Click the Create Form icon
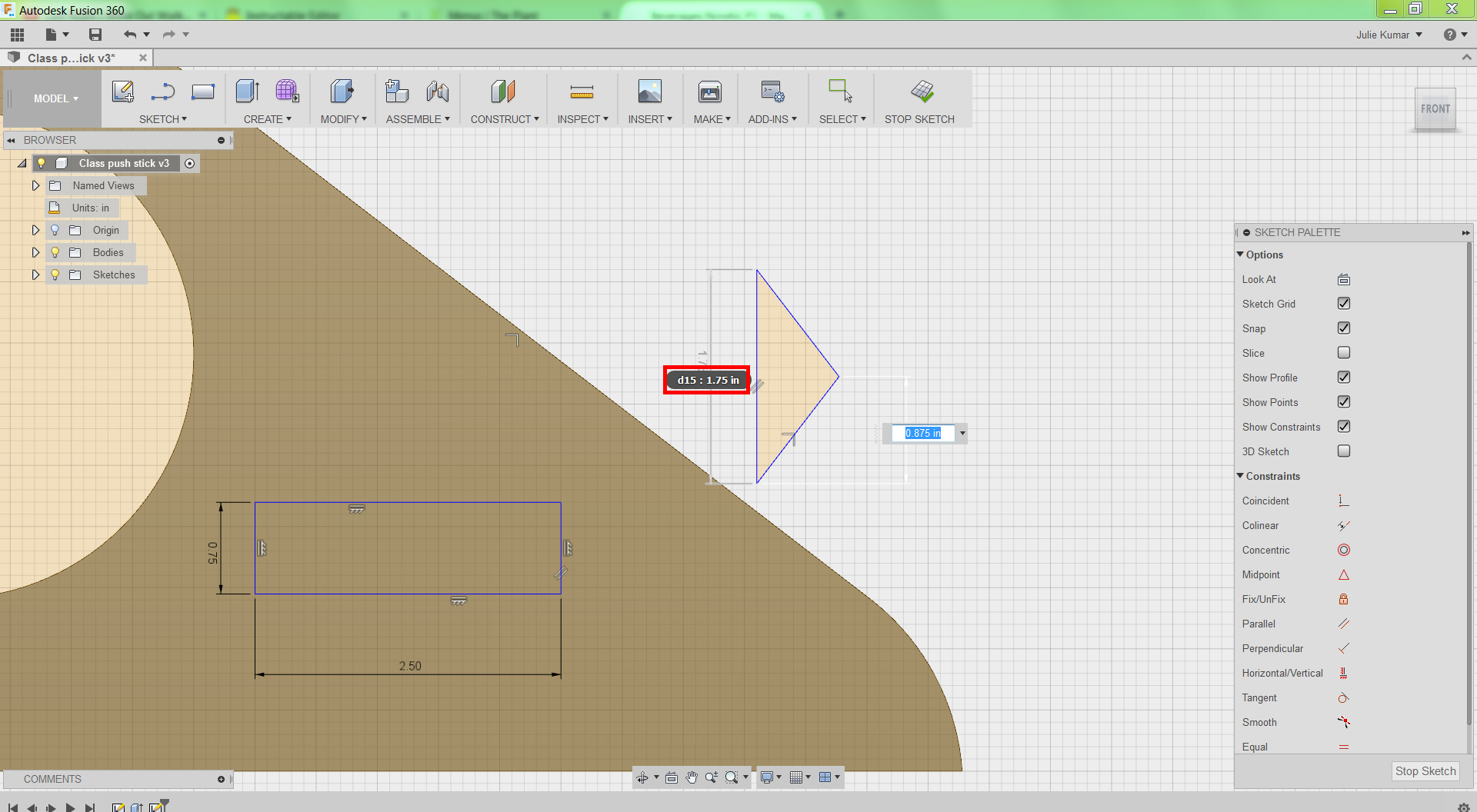Image resolution: width=1477 pixels, height=812 pixels. pyautogui.click(x=287, y=92)
